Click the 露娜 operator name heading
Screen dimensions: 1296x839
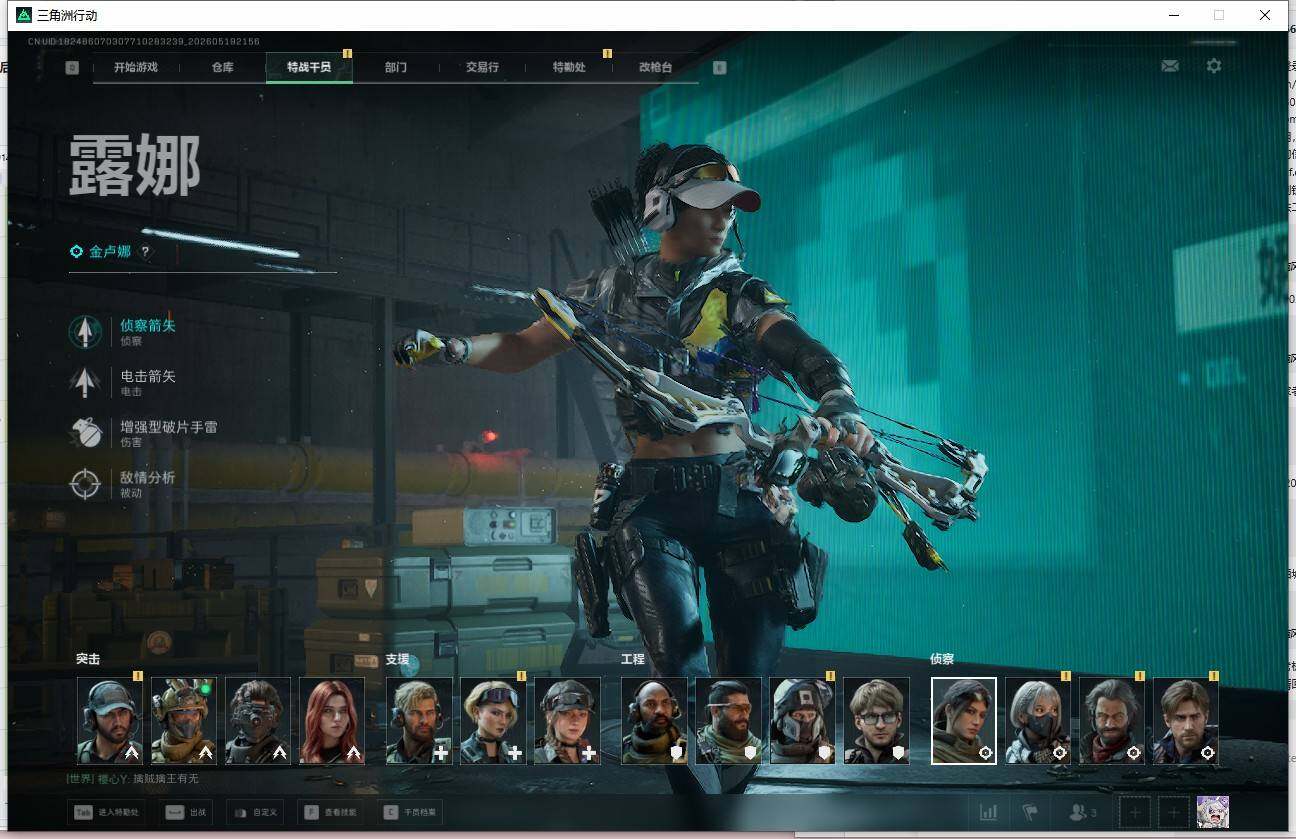[134, 165]
